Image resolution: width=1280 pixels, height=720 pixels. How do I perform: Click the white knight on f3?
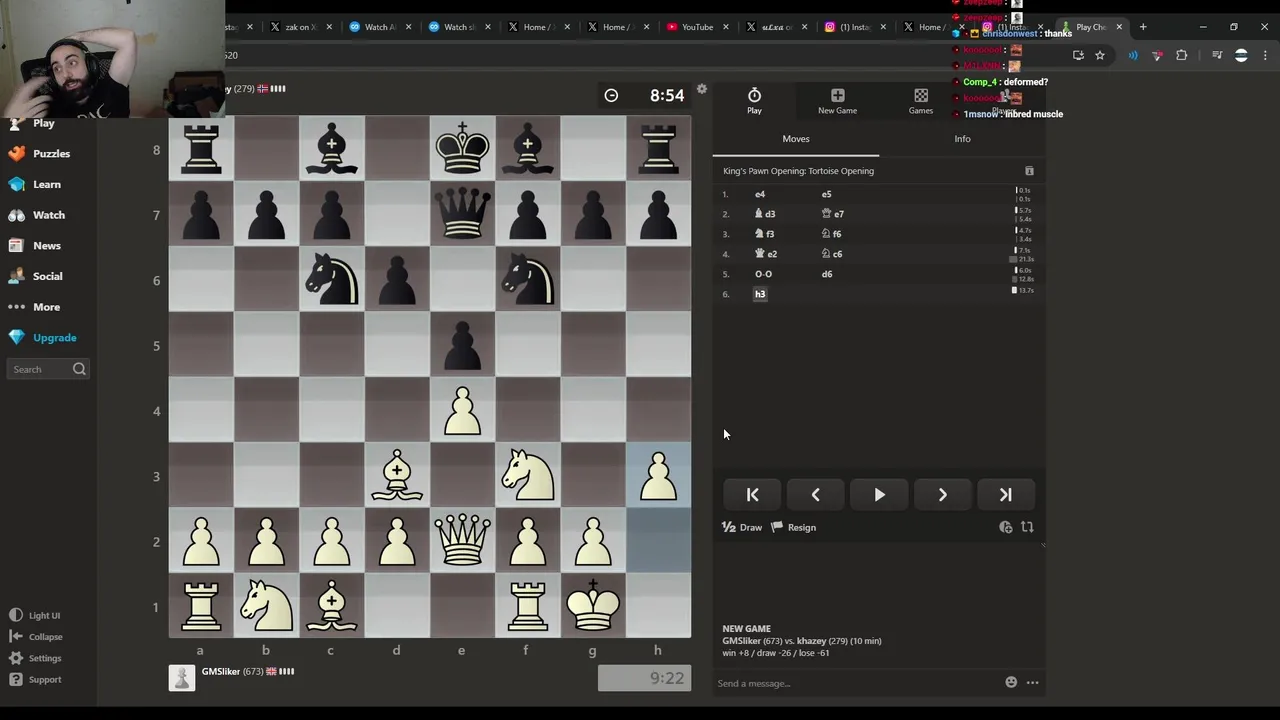coord(528,476)
